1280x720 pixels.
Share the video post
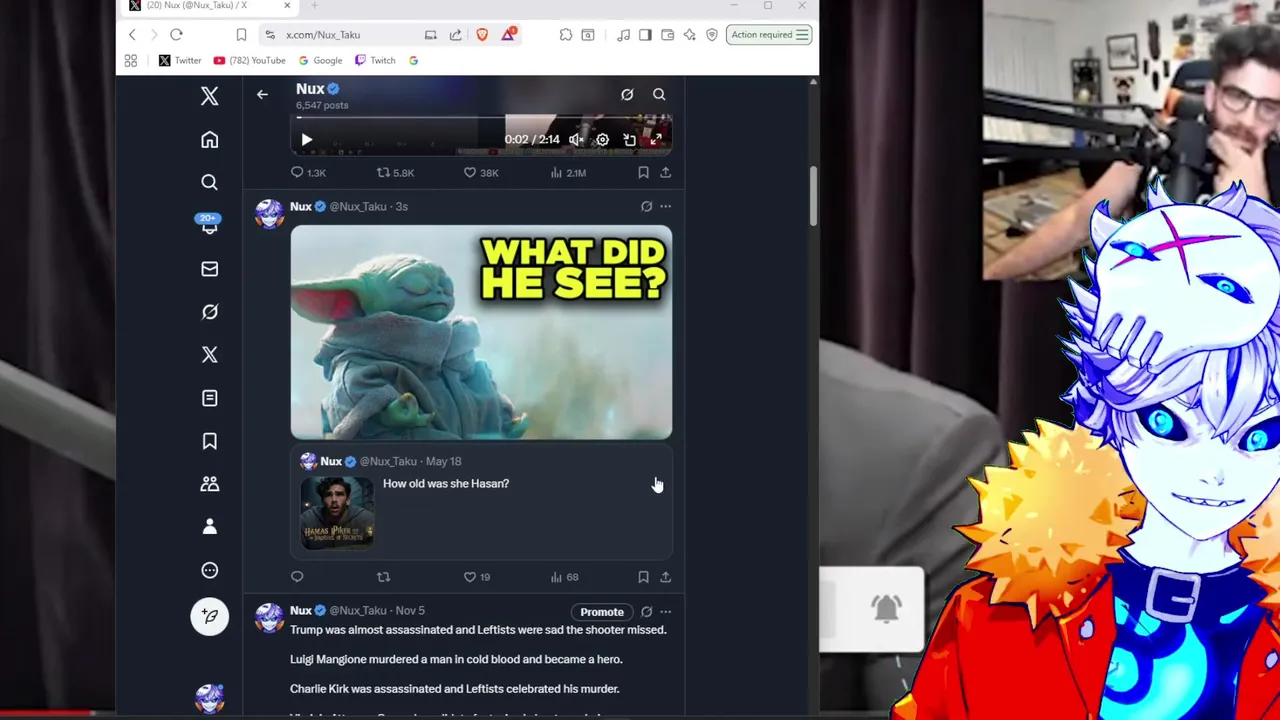point(665,173)
